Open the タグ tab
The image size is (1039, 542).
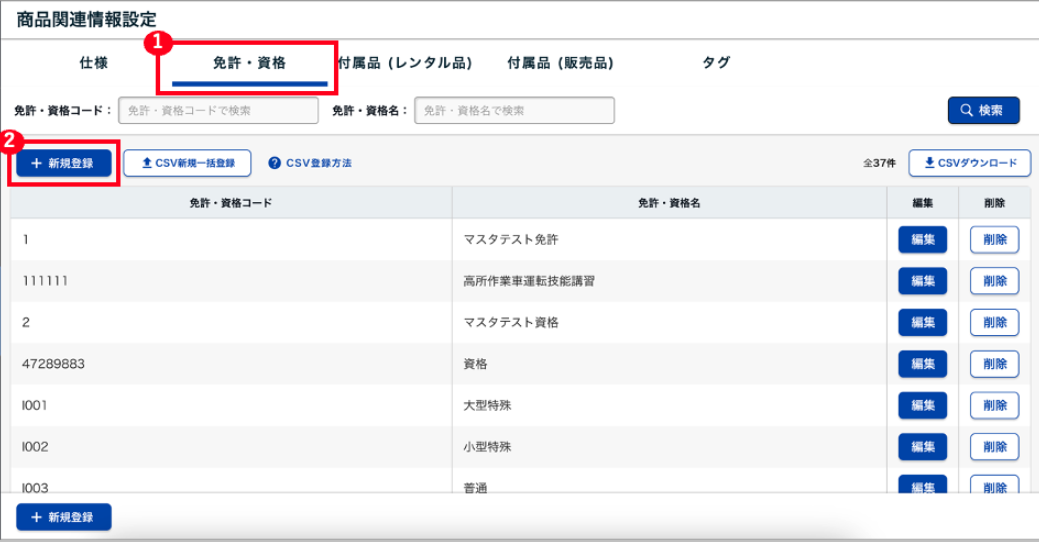tap(716, 63)
